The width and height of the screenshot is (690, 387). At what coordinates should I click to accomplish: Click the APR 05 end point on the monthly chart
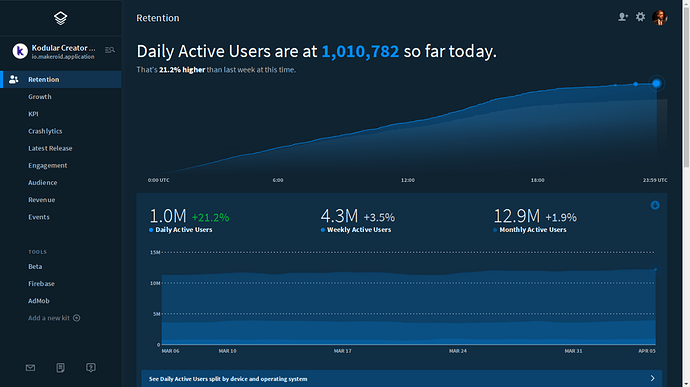[655, 269]
